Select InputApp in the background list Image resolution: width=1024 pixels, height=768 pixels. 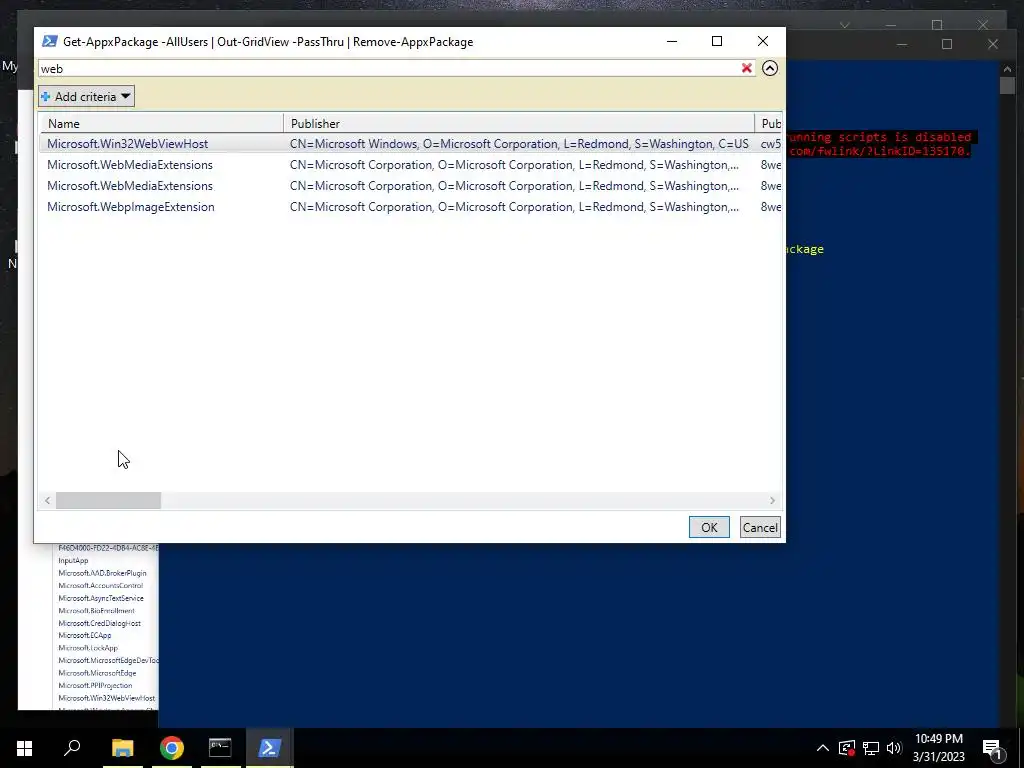coord(73,560)
